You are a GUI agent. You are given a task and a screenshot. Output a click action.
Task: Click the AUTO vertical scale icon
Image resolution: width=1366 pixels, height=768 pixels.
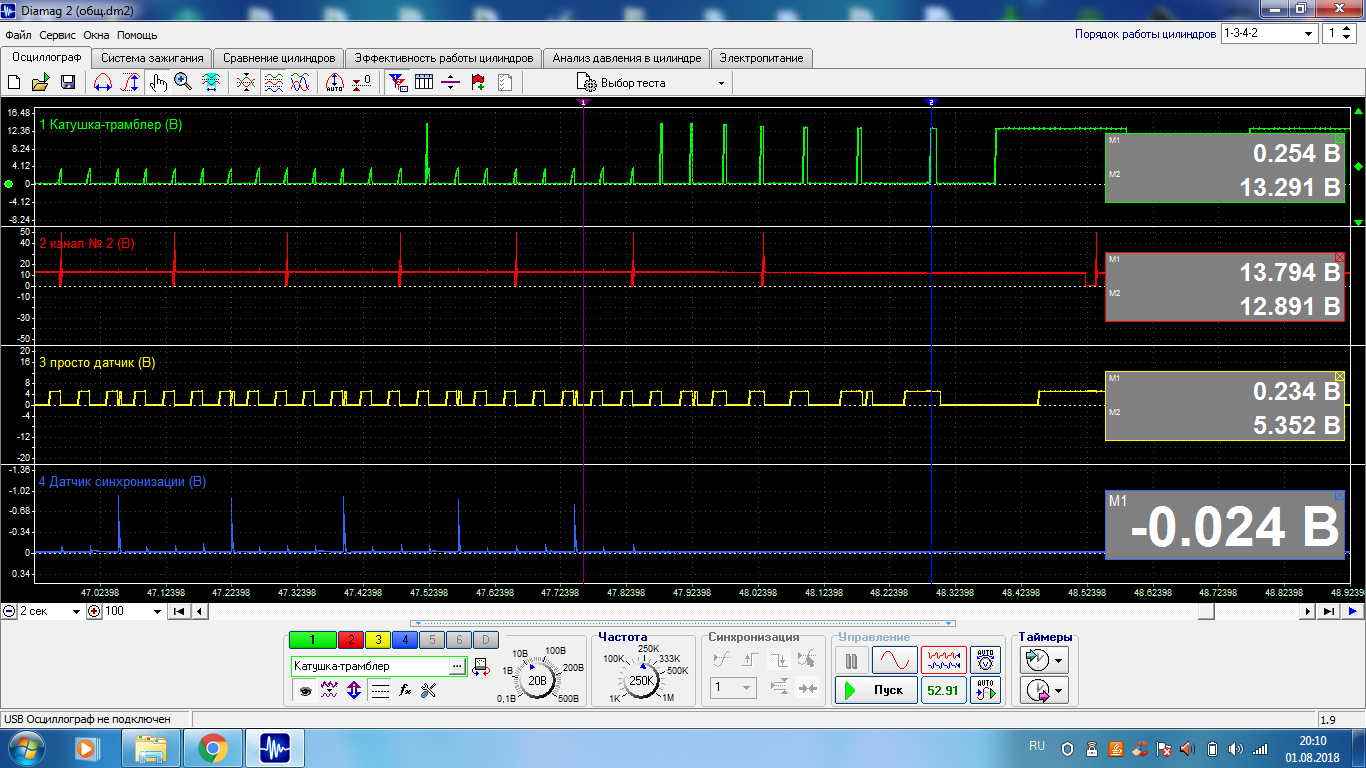tap(335, 83)
